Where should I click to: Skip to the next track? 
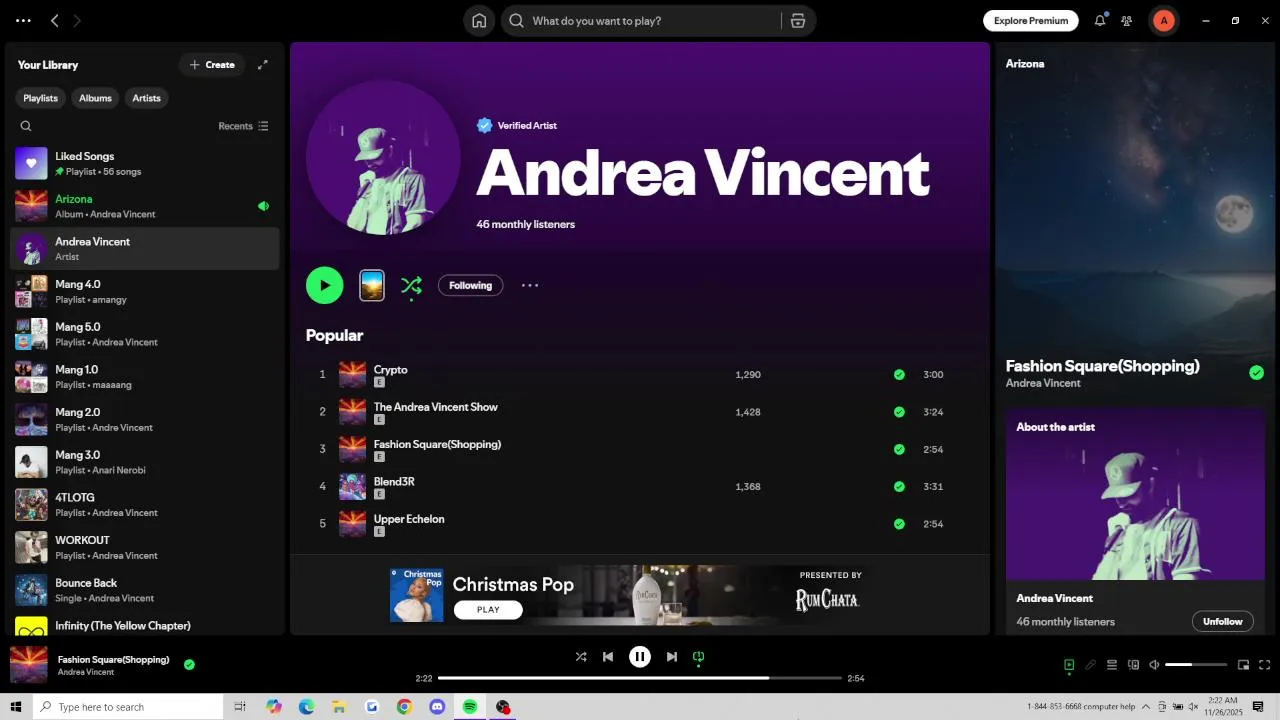tap(672, 657)
